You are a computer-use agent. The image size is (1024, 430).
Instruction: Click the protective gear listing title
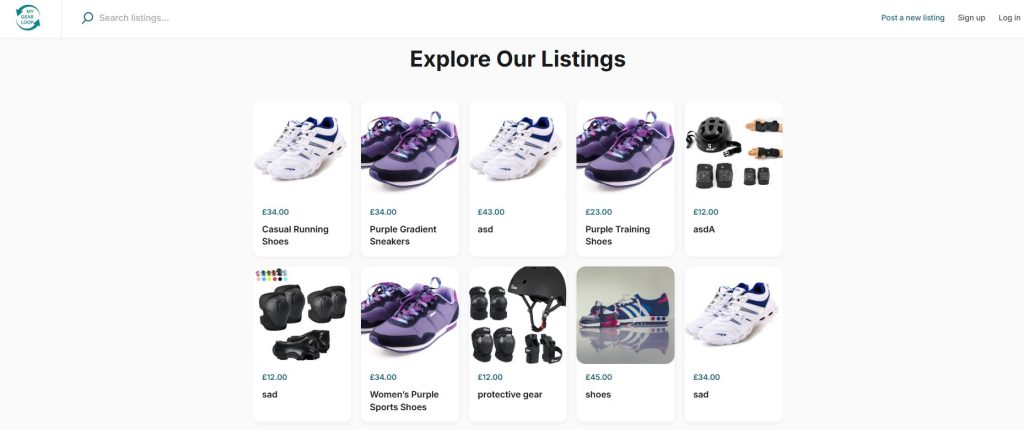coord(510,395)
